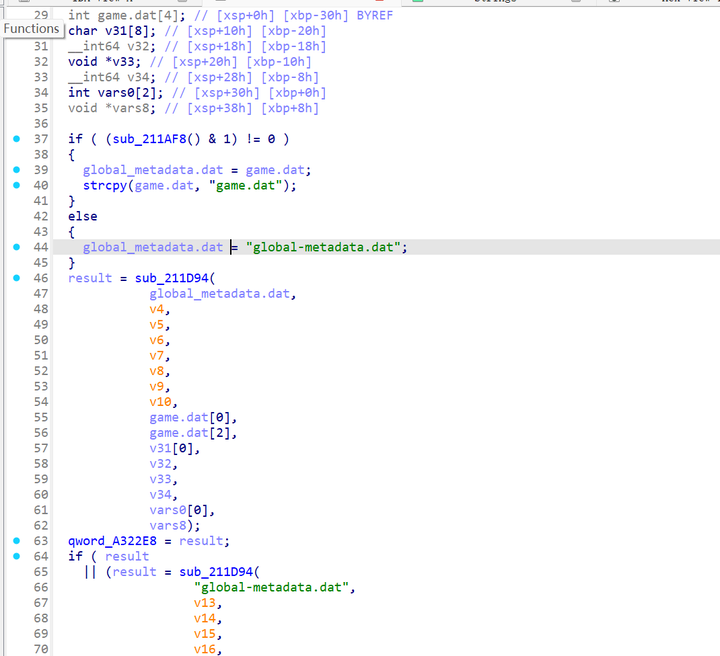Toggle breakpoint dot on line 39
This screenshot has width=720, height=656.
pos(16,170)
